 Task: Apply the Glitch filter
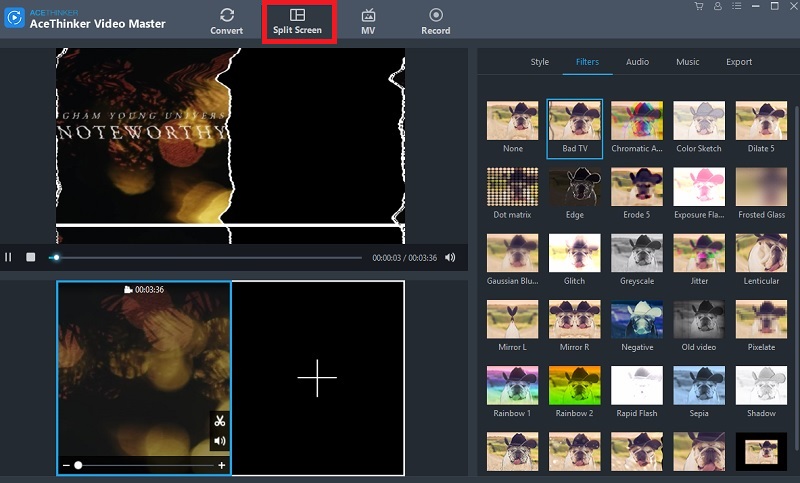pos(574,260)
